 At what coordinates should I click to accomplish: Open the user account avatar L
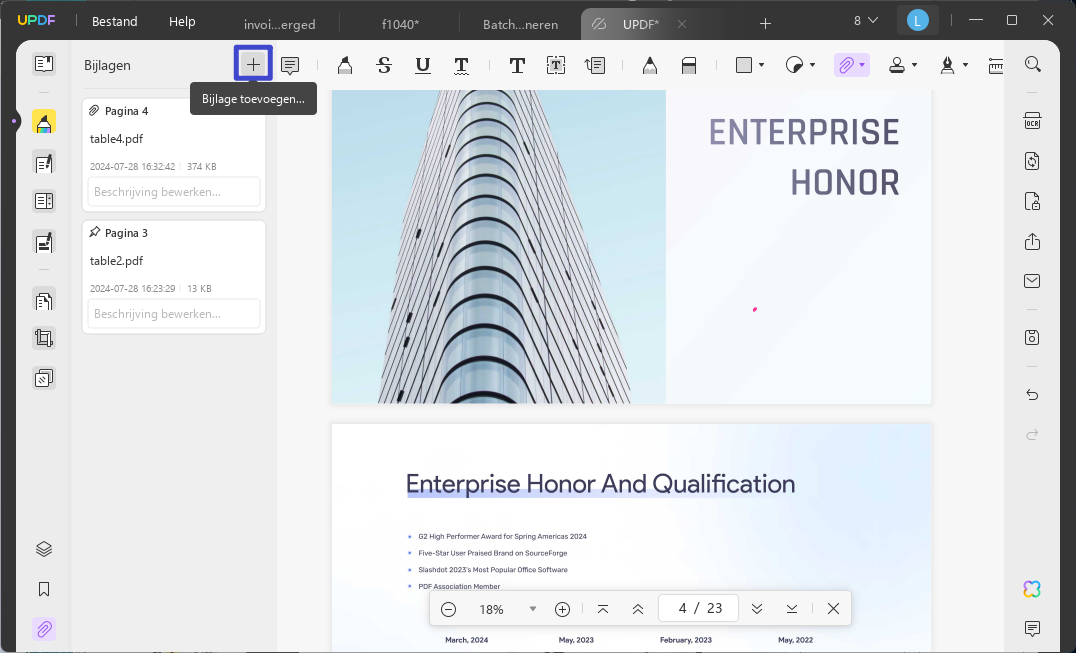[x=917, y=21]
